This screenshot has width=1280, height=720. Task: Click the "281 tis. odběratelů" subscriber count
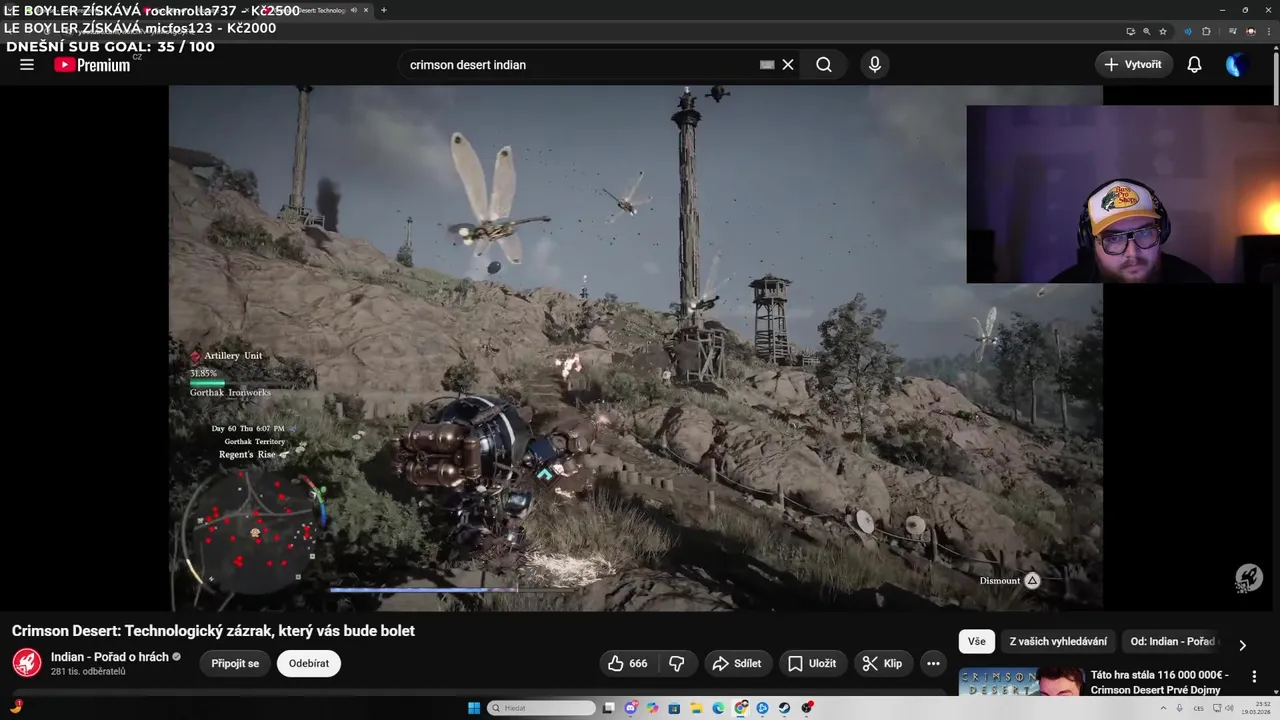(x=88, y=671)
